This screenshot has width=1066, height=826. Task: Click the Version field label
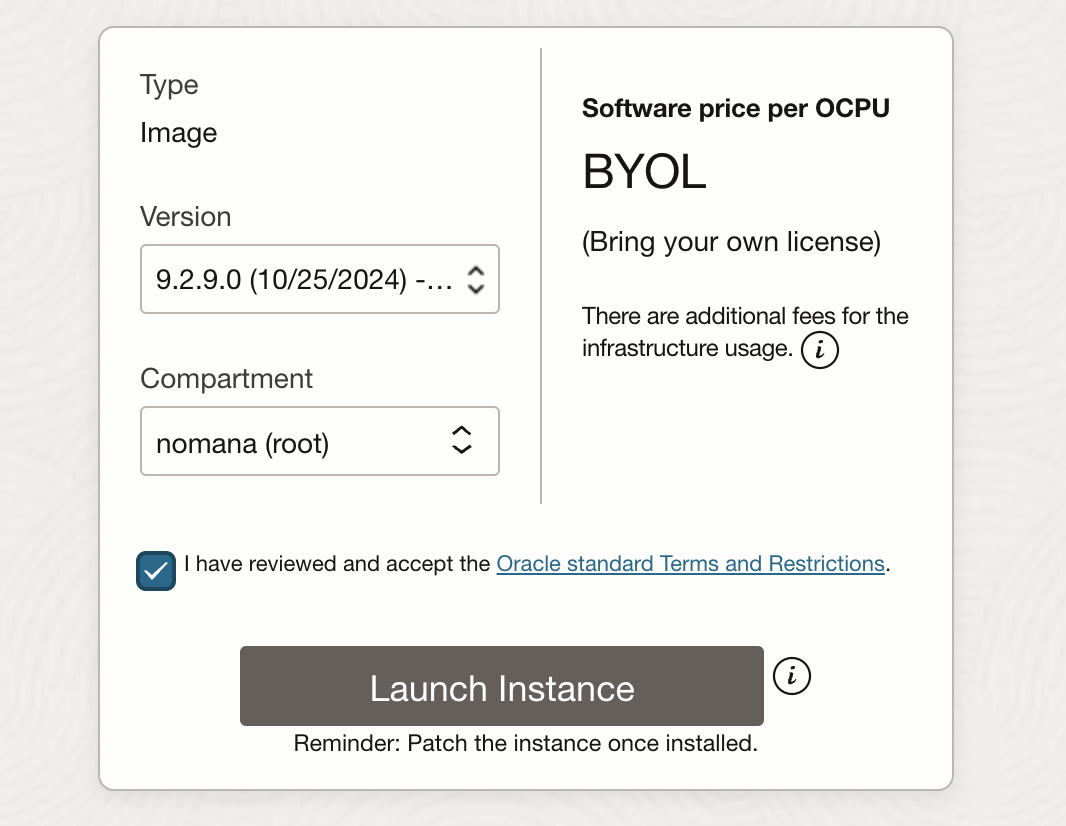185,217
